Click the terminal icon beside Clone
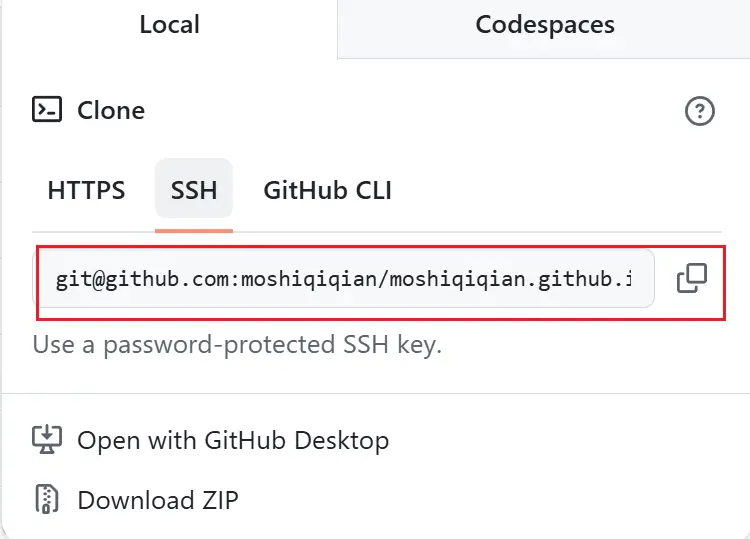The width and height of the screenshot is (750, 539). pos(47,110)
